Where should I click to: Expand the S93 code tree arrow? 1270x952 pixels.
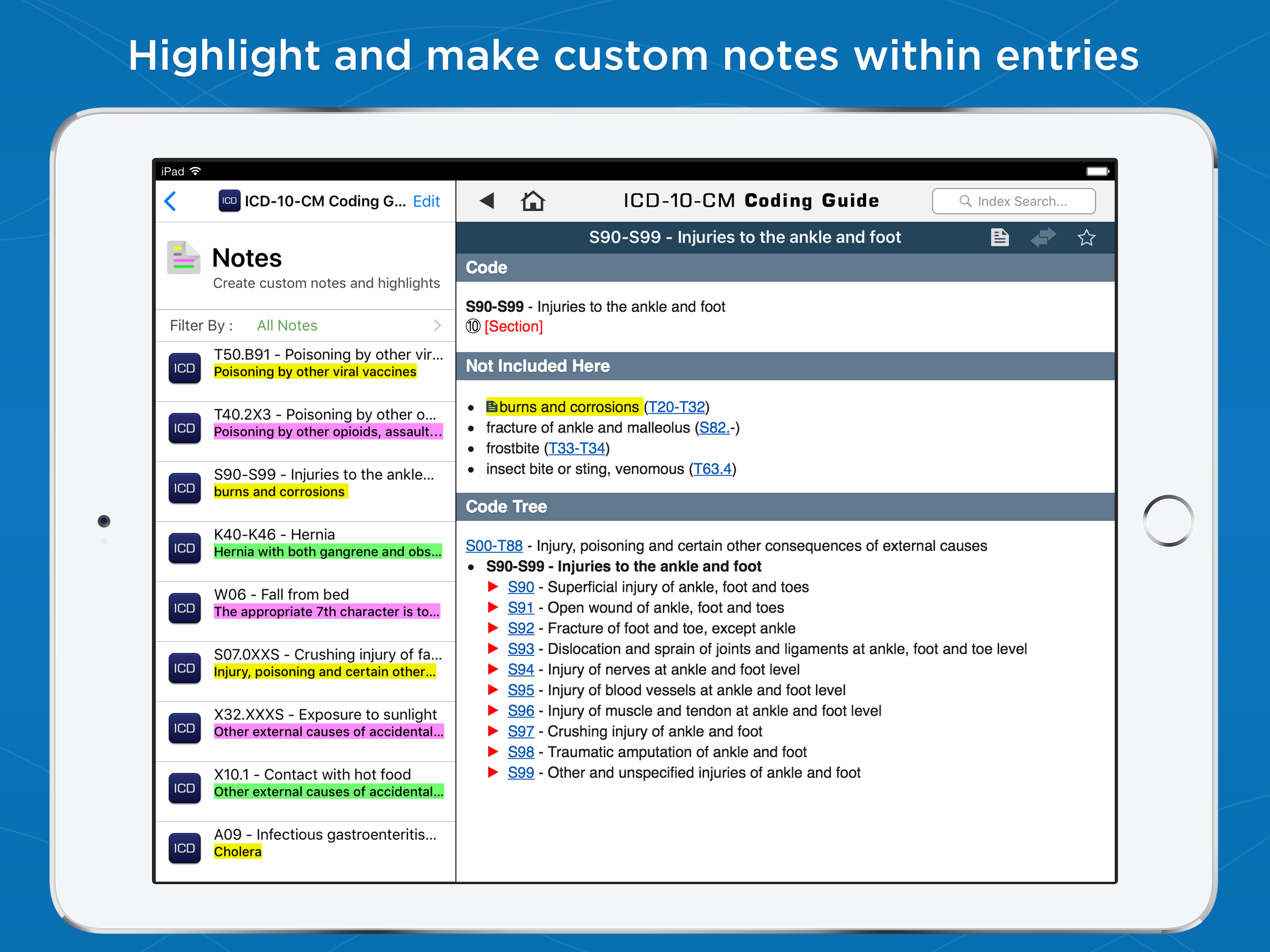click(x=493, y=648)
